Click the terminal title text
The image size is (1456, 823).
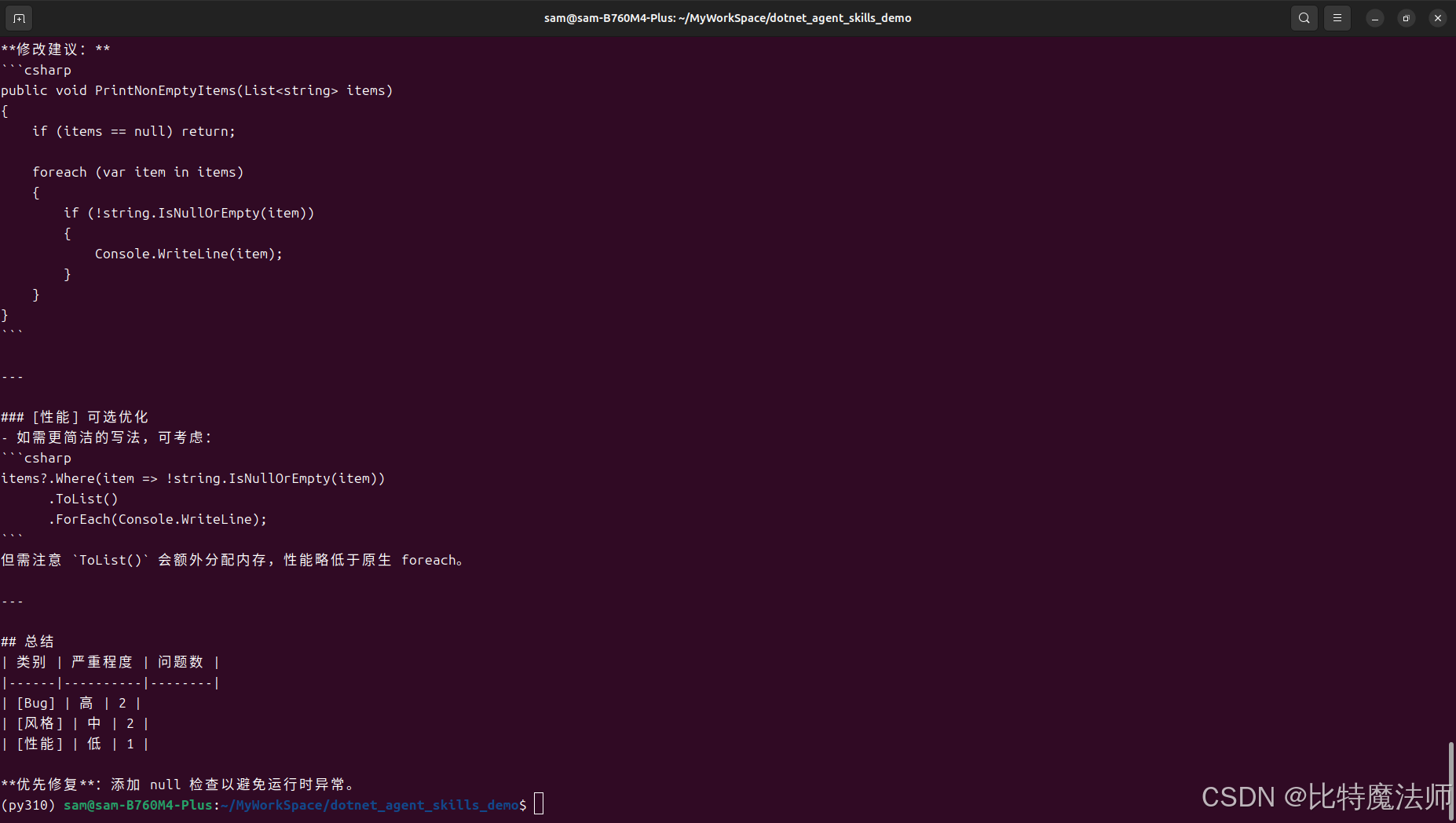click(727, 18)
